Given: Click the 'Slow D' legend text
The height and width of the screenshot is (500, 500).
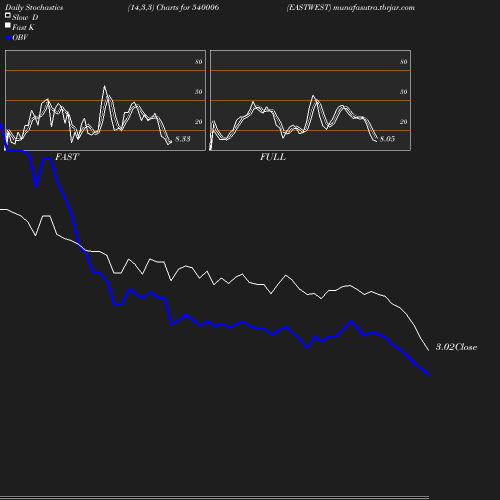Looking at the screenshot, I should click(x=25, y=17).
